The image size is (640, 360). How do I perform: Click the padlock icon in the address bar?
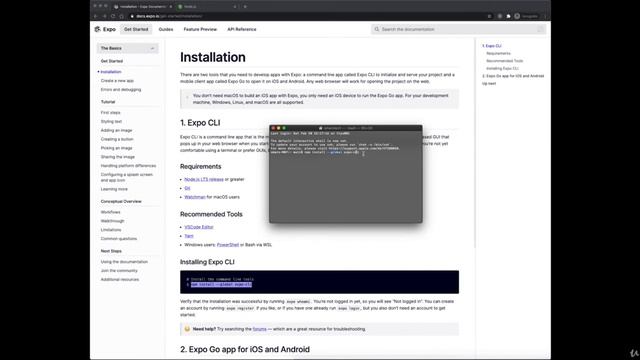click(x=132, y=16)
